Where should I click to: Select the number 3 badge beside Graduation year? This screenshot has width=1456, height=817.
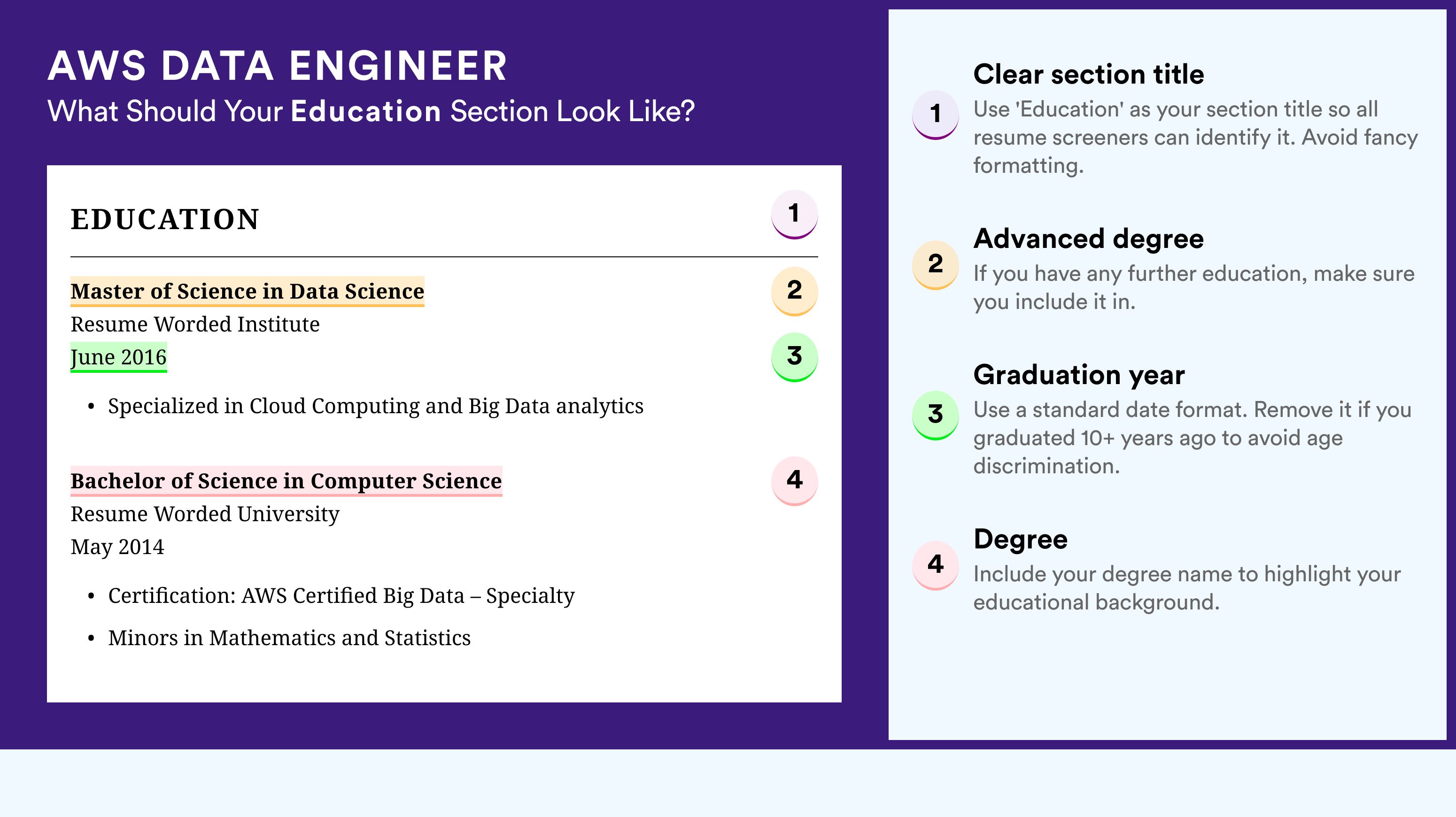pyautogui.click(x=936, y=415)
